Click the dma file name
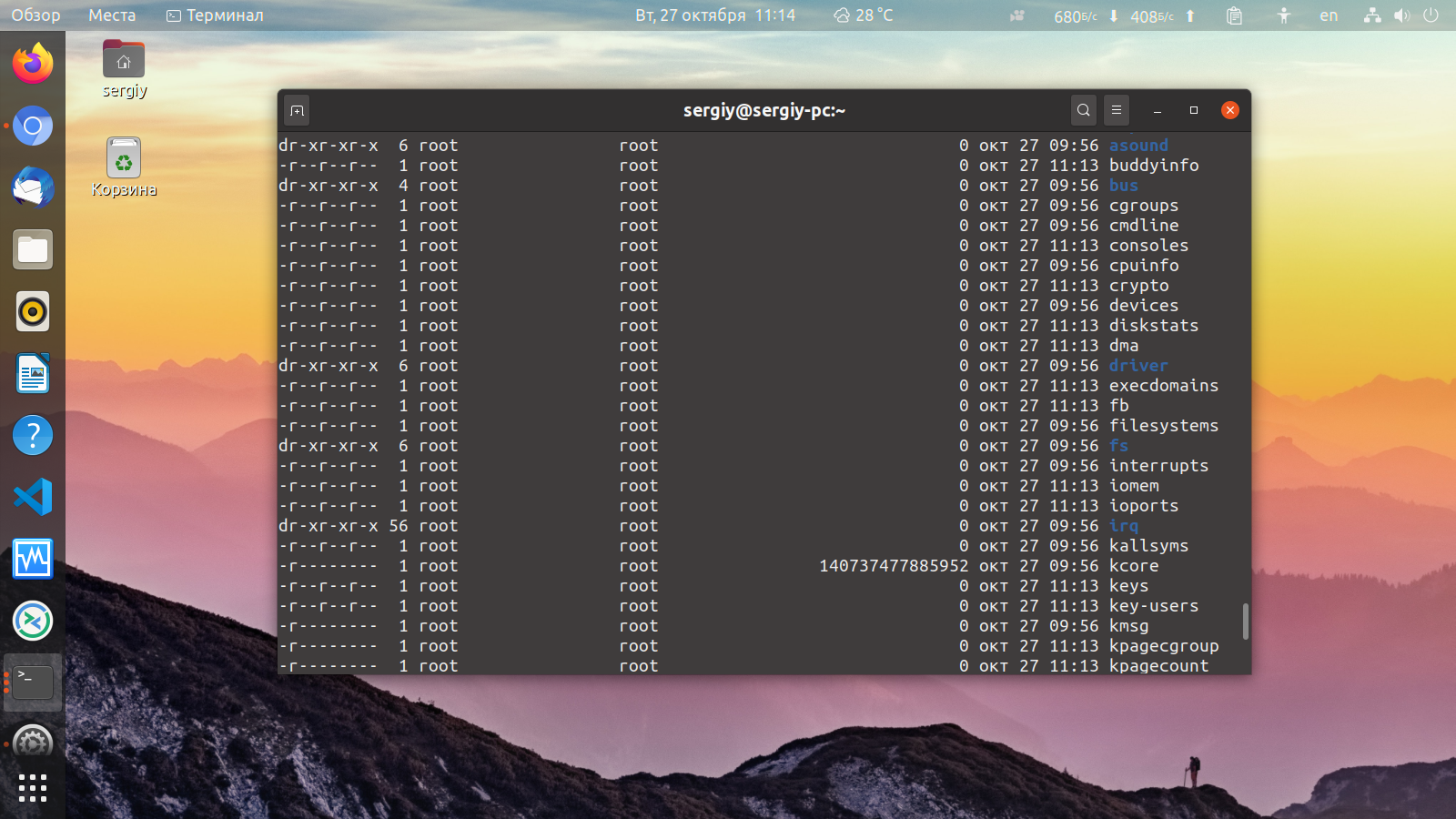The width and height of the screenshot is (1456, 819). point(1124,346)
